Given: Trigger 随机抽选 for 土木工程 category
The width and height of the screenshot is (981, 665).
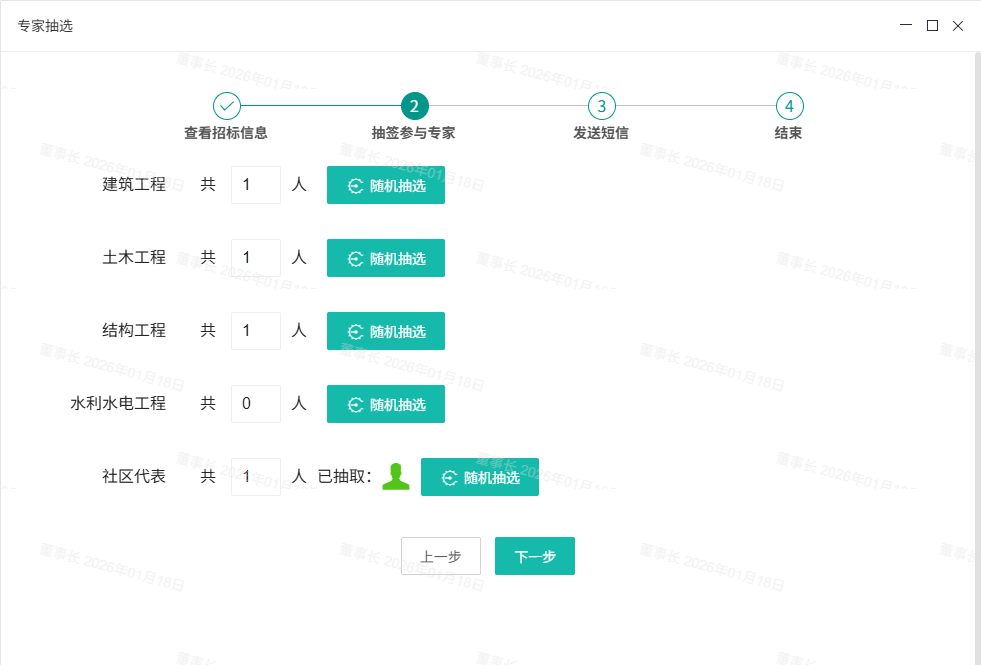Looking at the screenshot, I should point(385,258).
